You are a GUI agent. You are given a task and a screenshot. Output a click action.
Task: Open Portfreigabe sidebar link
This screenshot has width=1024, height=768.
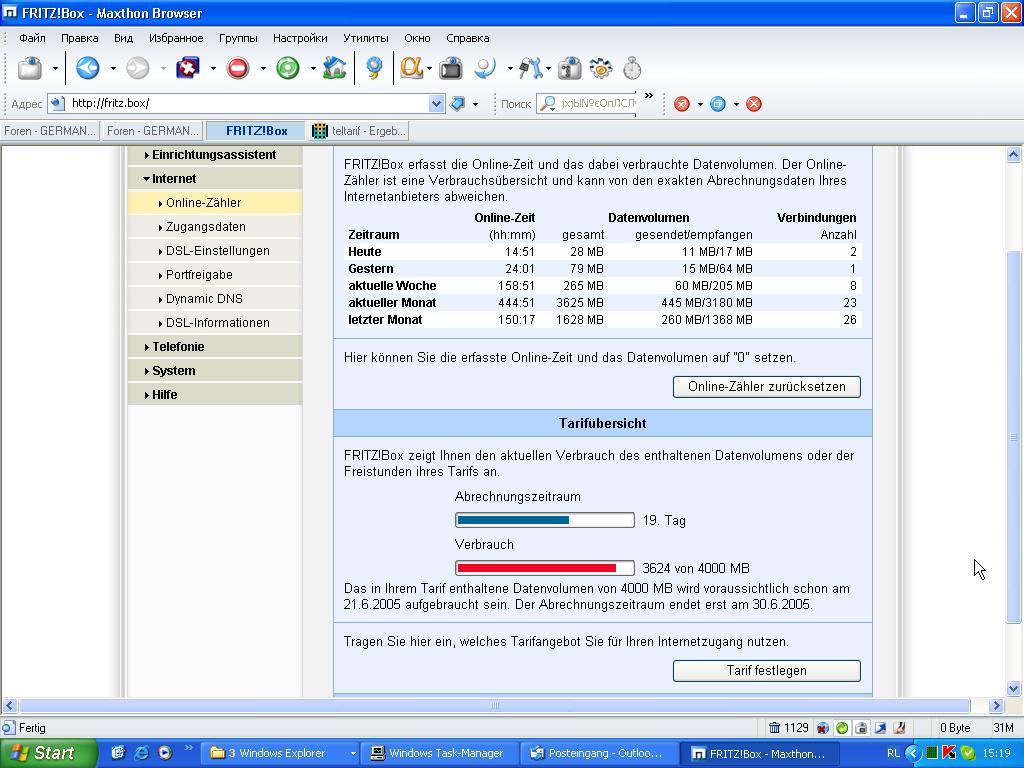(x=199, y=275)
